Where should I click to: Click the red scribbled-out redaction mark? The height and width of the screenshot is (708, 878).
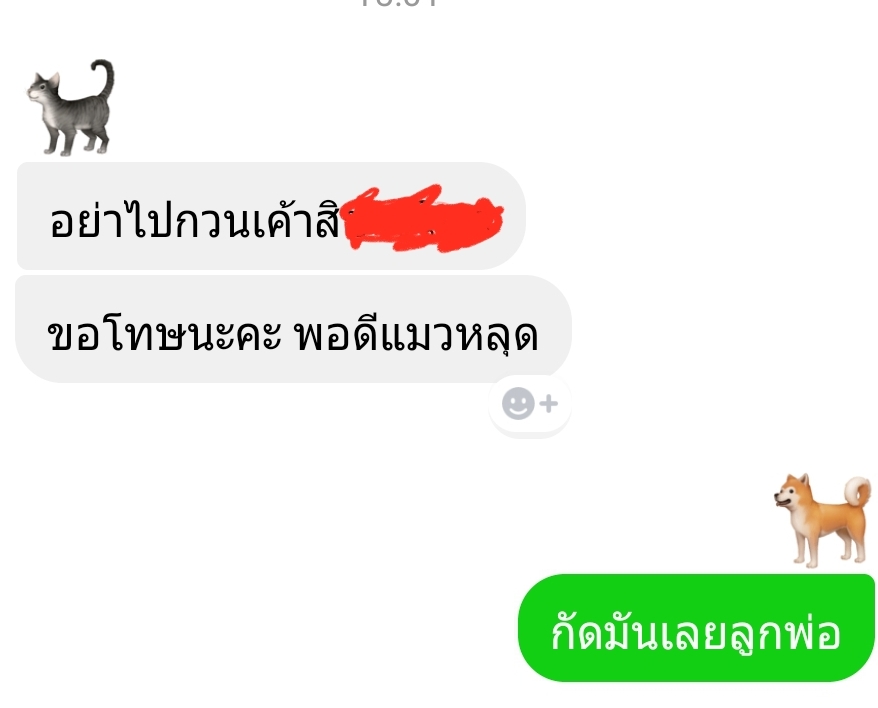422,218
